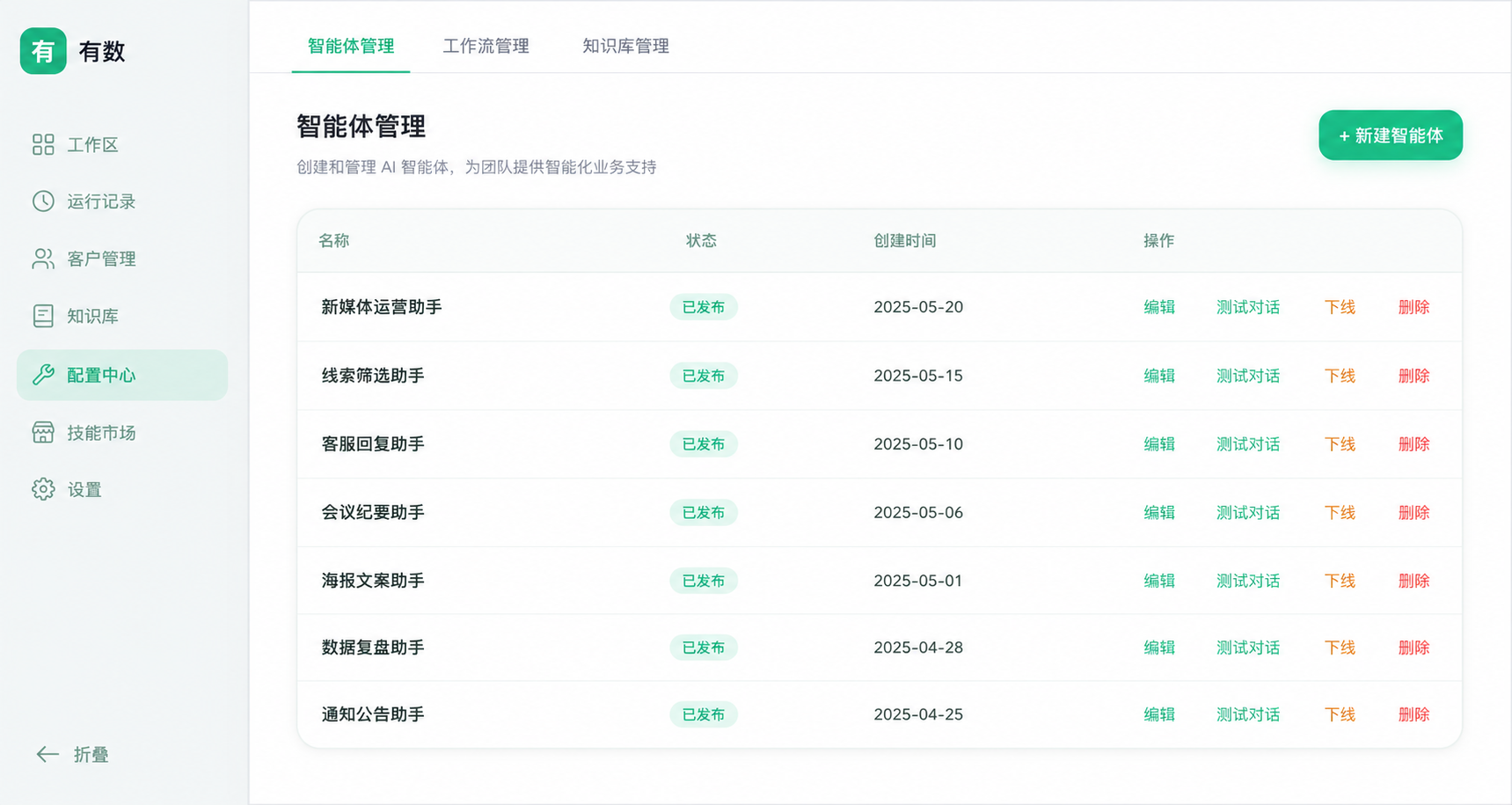Delete the 客服回复助手 agent
This screenshot has width=1512, height=805.
(1413, 444)
